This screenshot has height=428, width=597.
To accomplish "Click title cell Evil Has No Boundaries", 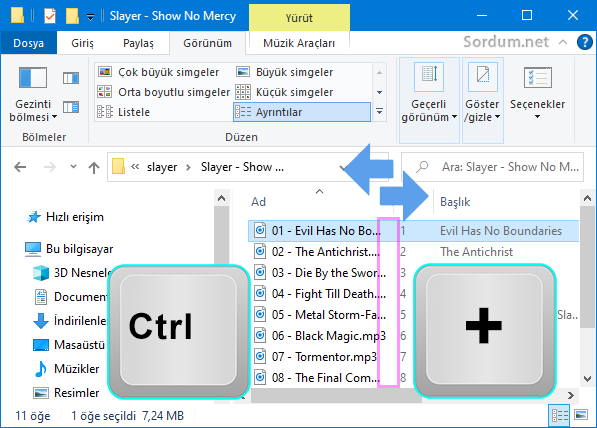I will [501, 230].
